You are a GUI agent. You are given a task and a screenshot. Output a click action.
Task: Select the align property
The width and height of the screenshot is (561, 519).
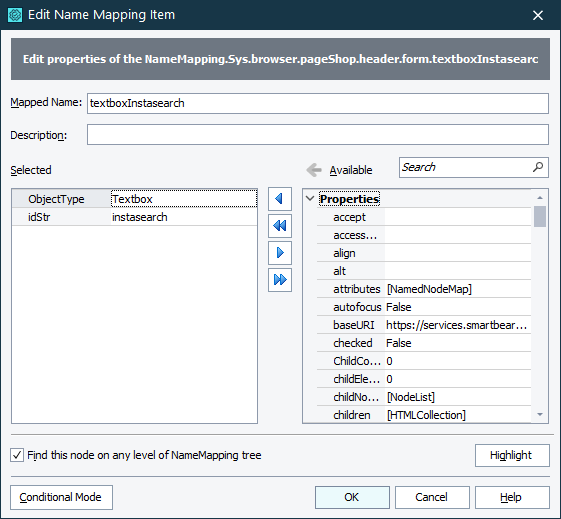point(424,253)
